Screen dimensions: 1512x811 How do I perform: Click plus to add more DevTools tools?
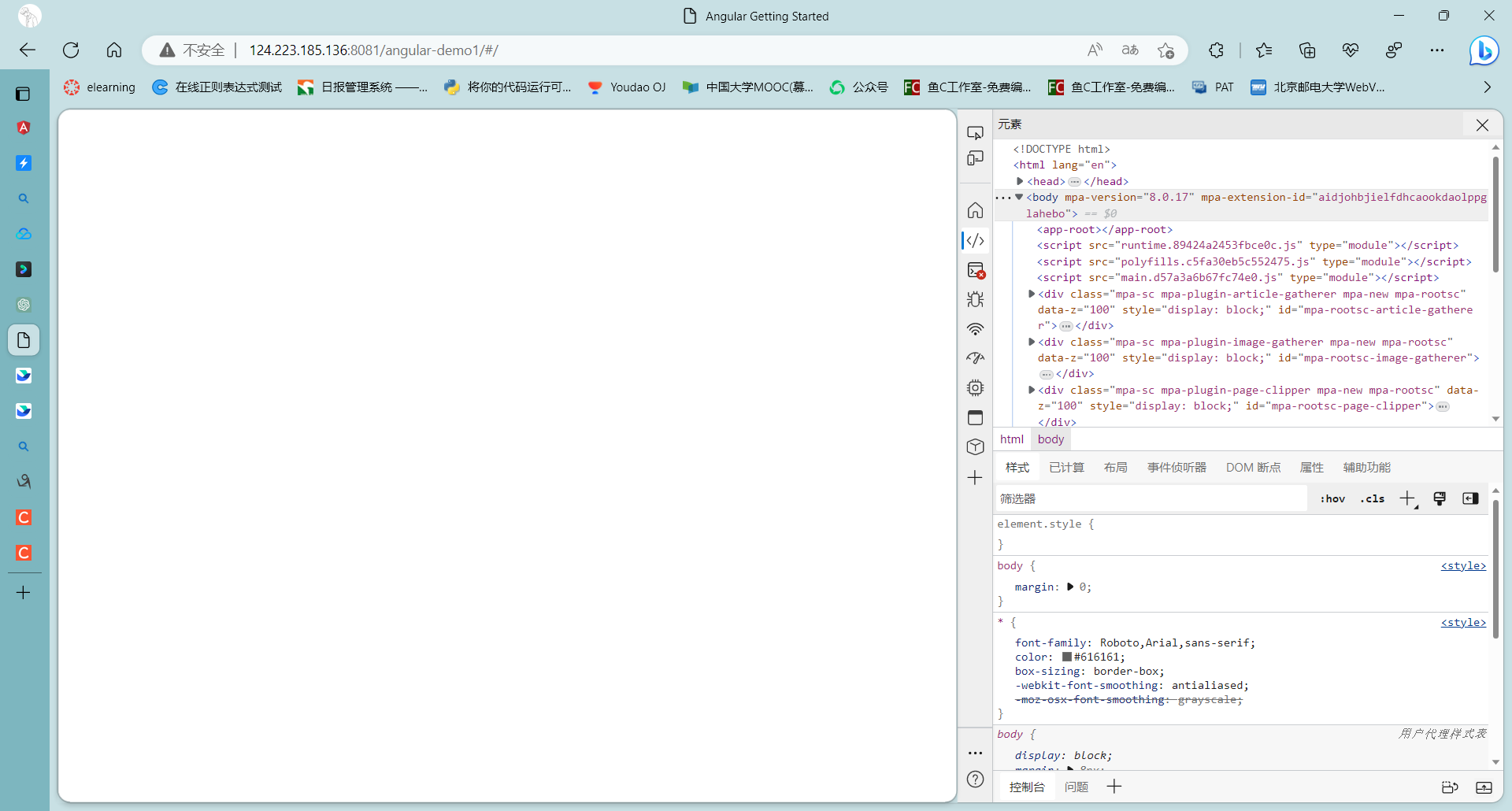click(975, 478)
